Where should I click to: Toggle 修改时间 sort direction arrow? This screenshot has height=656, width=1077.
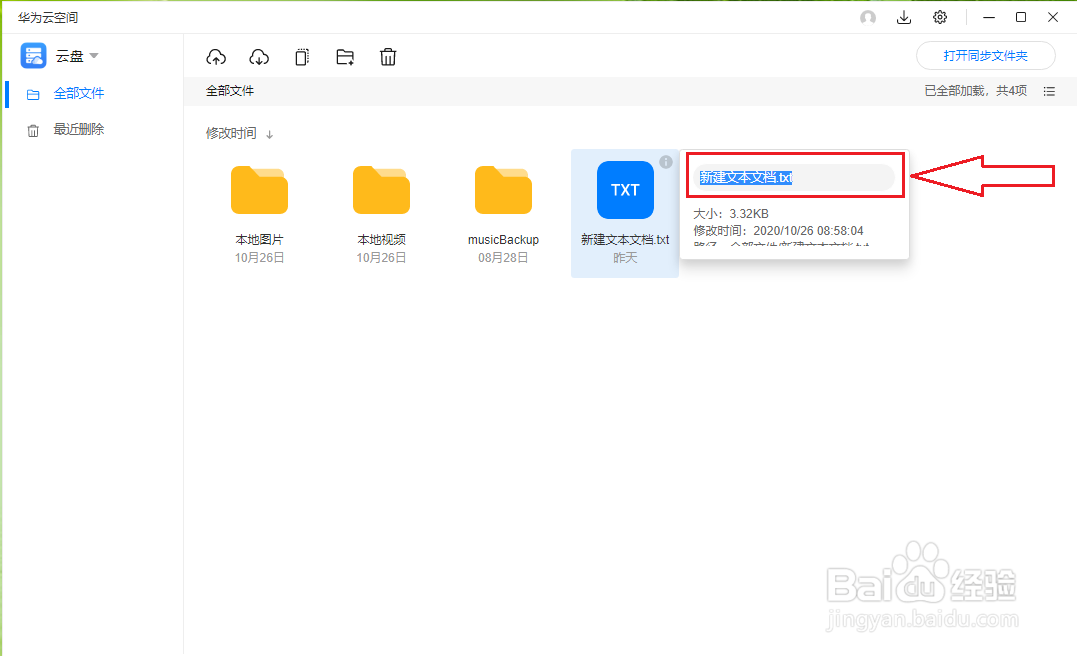click(x=270, y=132)
